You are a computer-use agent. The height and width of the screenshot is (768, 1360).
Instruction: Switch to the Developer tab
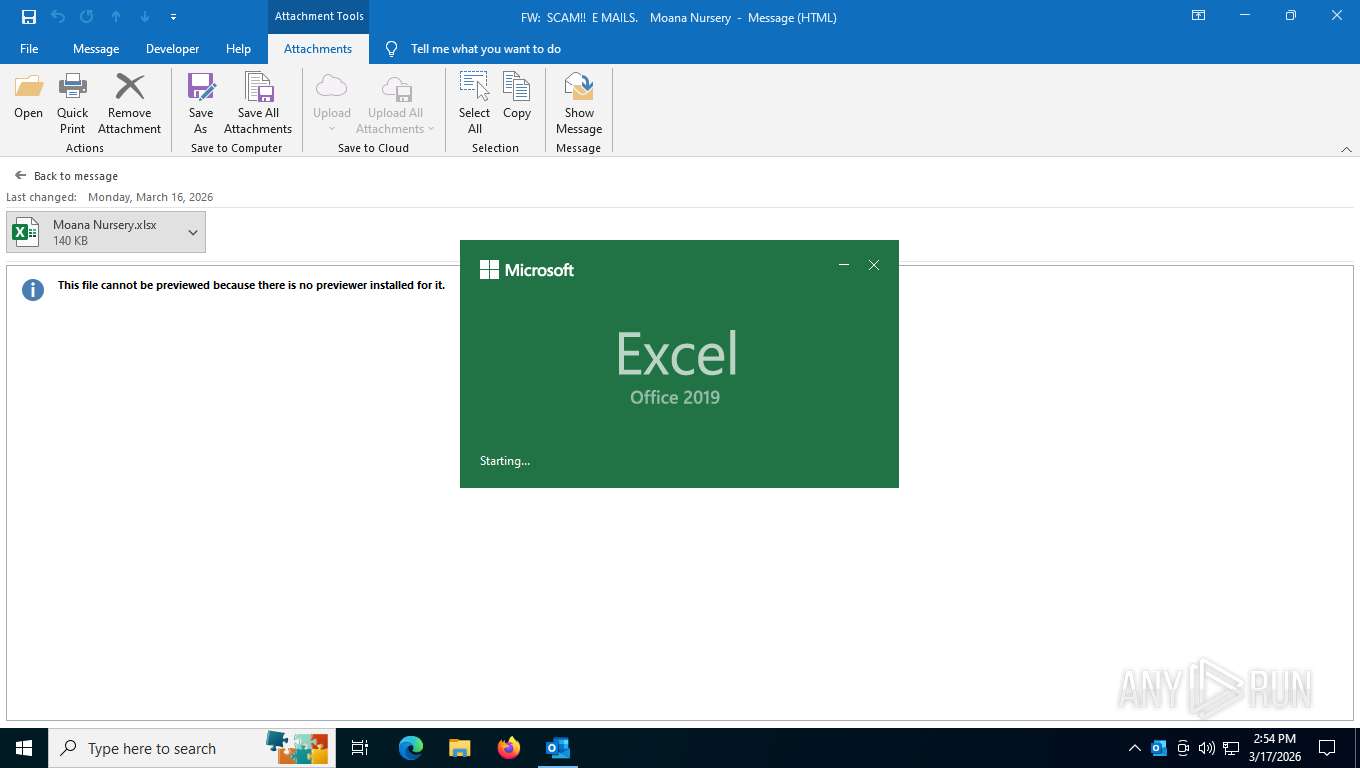pyautogui.click(x=172, y=49)
